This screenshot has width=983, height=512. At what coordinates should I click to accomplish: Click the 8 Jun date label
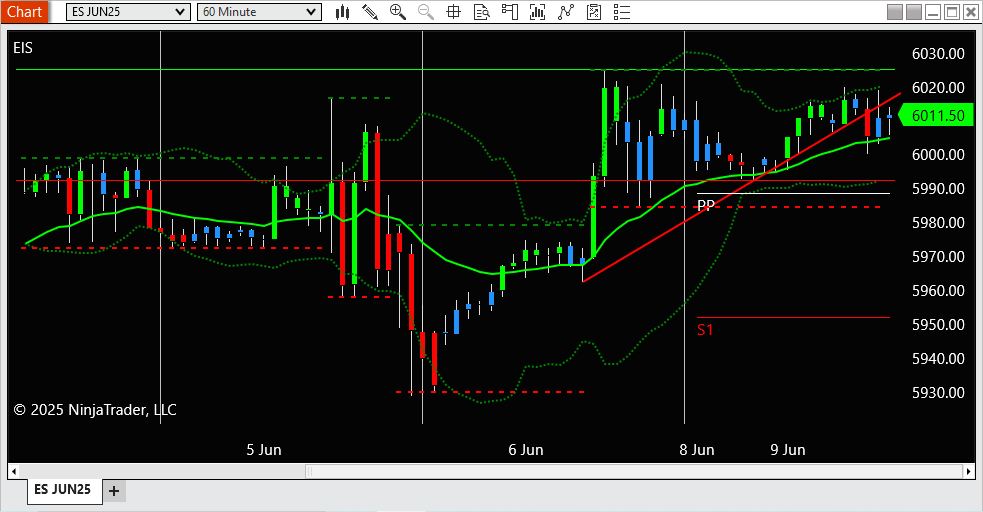click(x=697, y=450)
